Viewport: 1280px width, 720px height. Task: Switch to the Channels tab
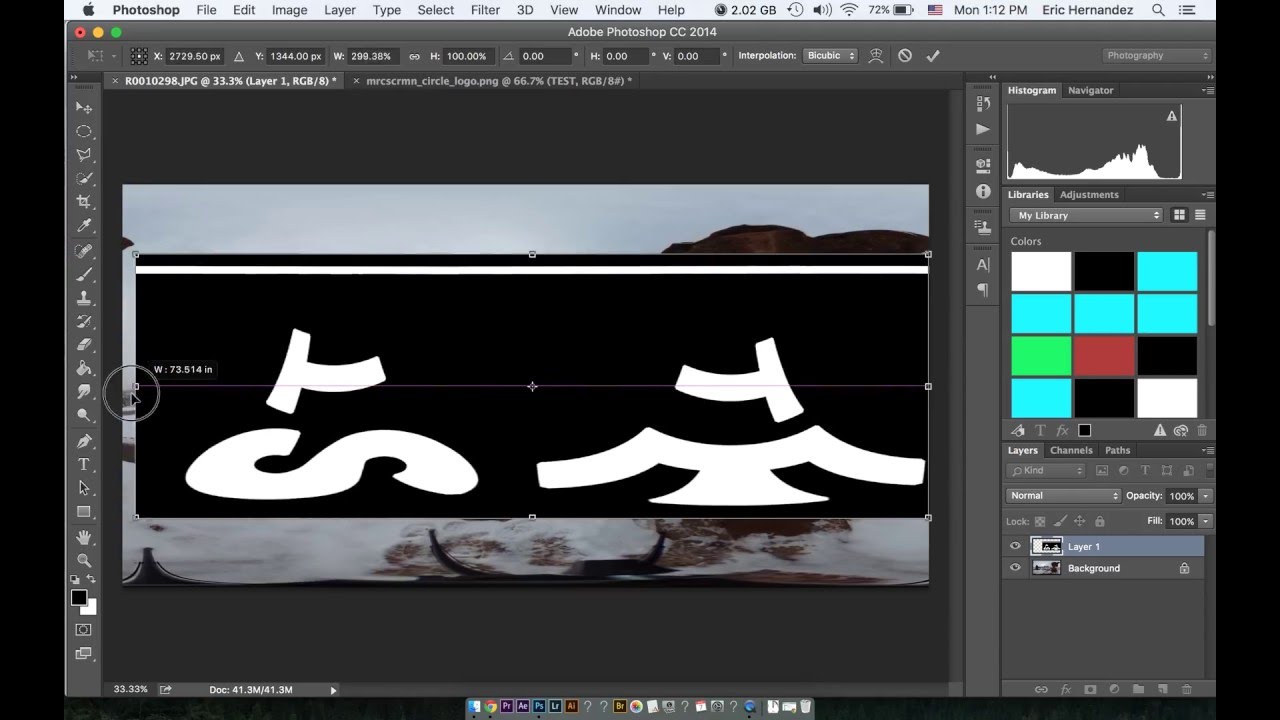pyautogui.click(x=1071, y=450)
